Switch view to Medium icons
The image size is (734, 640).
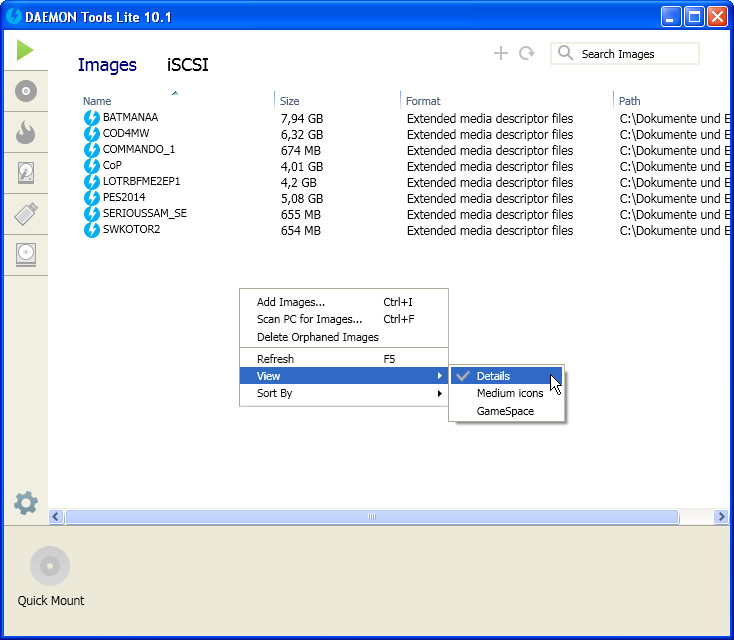(x=510, y=394)
